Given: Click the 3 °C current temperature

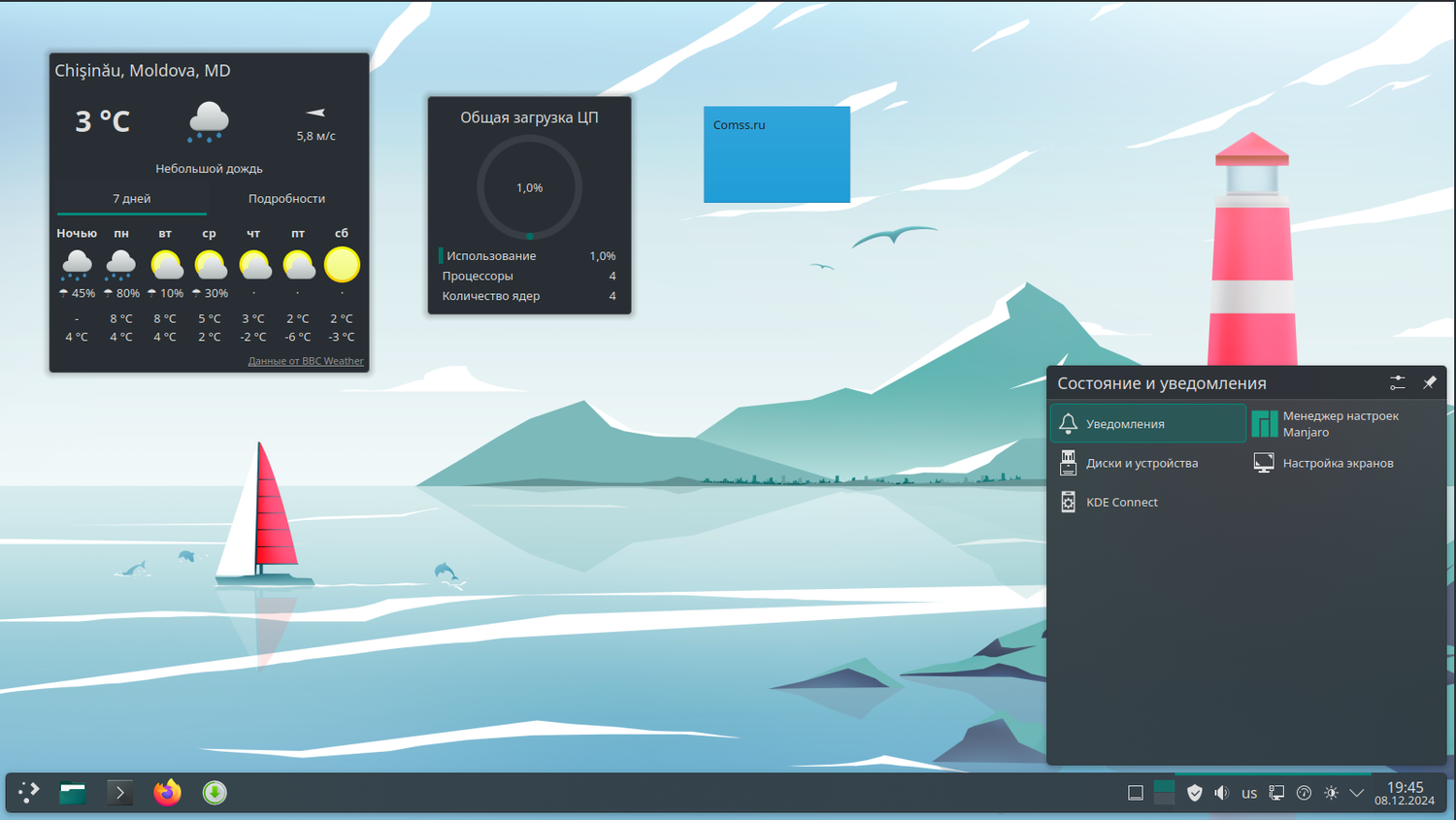Looking at the screenshot, I should [x=102, y=121].
